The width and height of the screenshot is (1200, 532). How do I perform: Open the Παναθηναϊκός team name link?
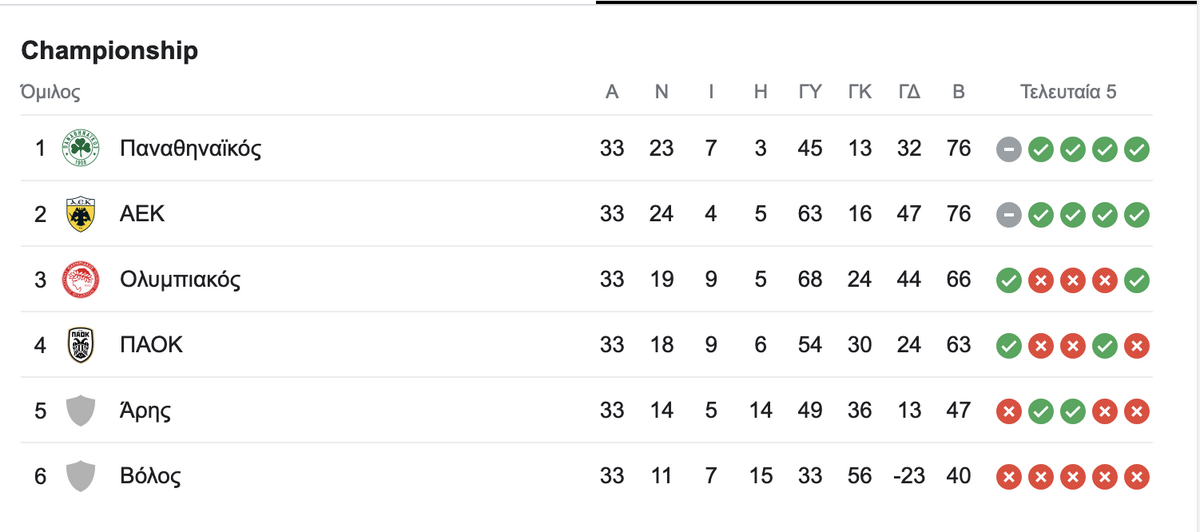pyautogui.click(x=191, y=149)
